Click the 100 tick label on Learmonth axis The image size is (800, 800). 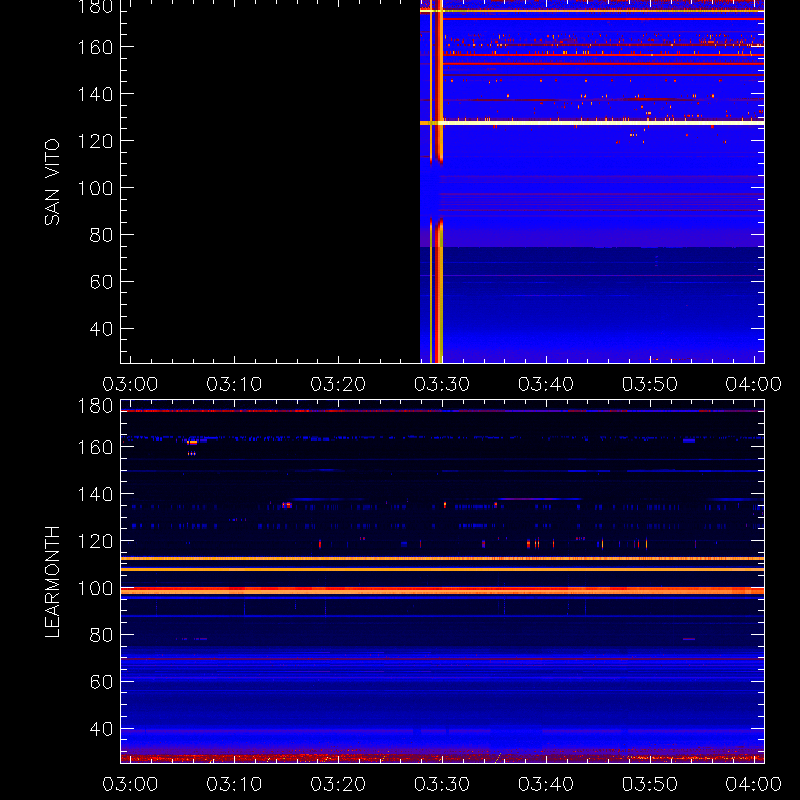(95, 588)
